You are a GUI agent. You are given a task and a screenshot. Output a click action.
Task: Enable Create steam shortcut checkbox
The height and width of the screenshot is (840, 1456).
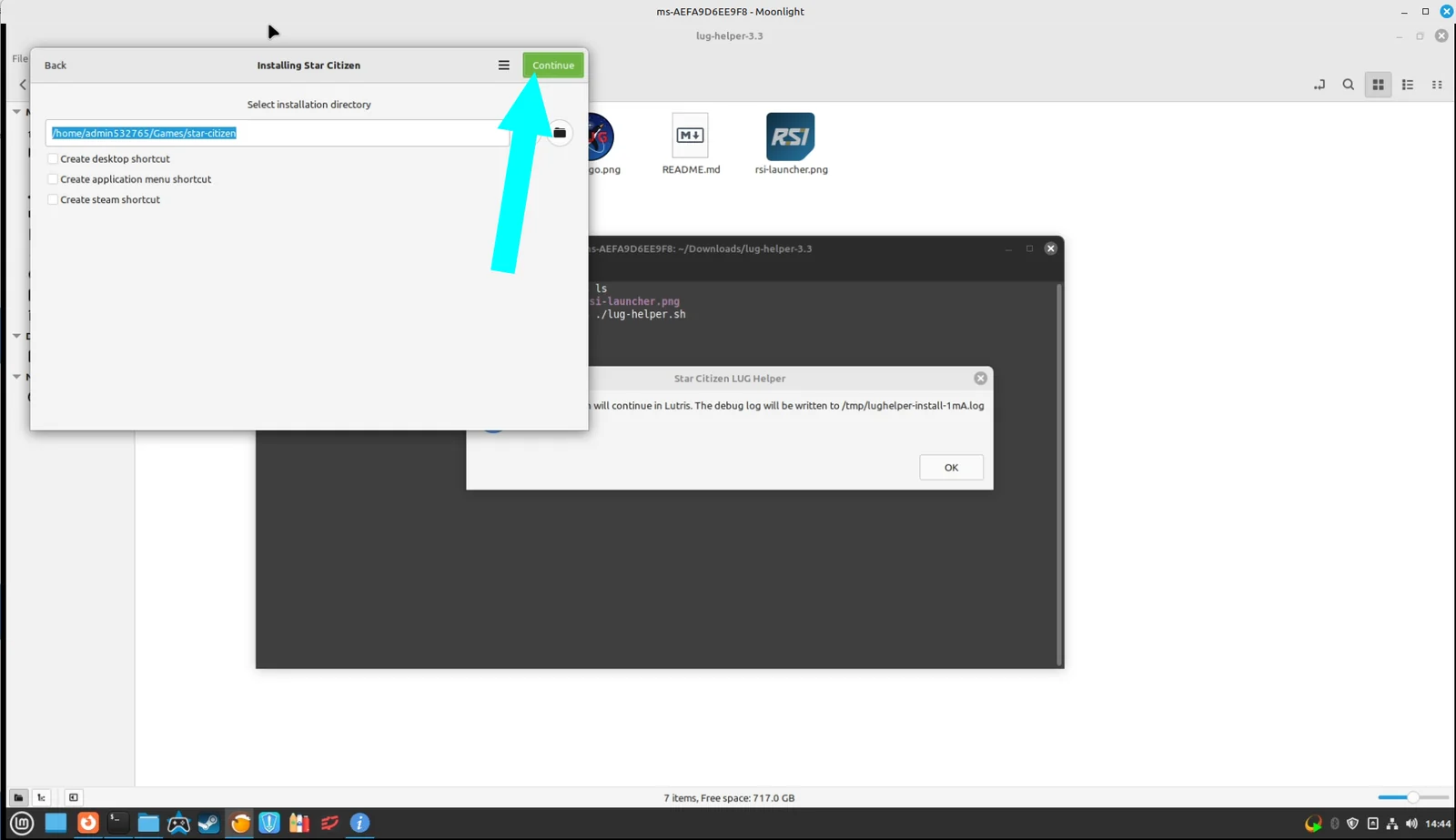click(x=53, y=199)
